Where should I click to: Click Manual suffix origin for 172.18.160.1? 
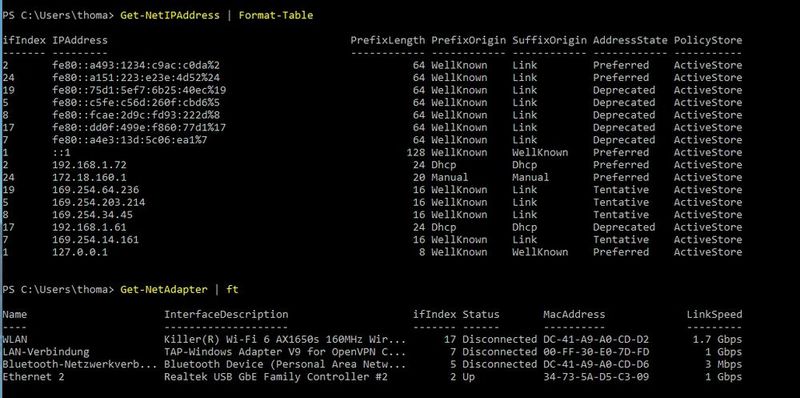coord(531,178)
